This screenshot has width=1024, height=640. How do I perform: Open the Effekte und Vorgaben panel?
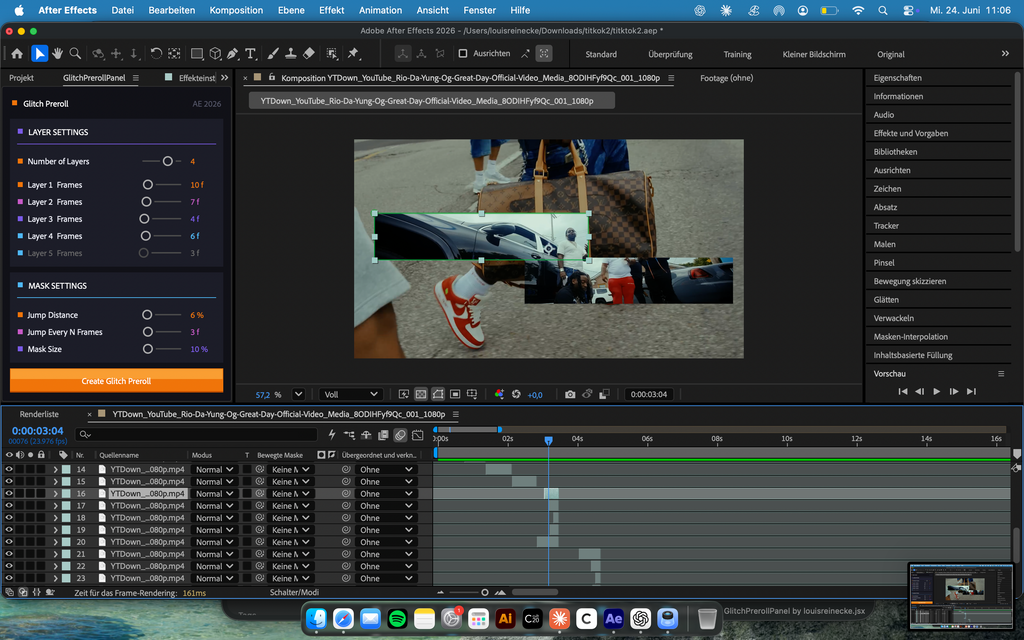pos(910,133)
